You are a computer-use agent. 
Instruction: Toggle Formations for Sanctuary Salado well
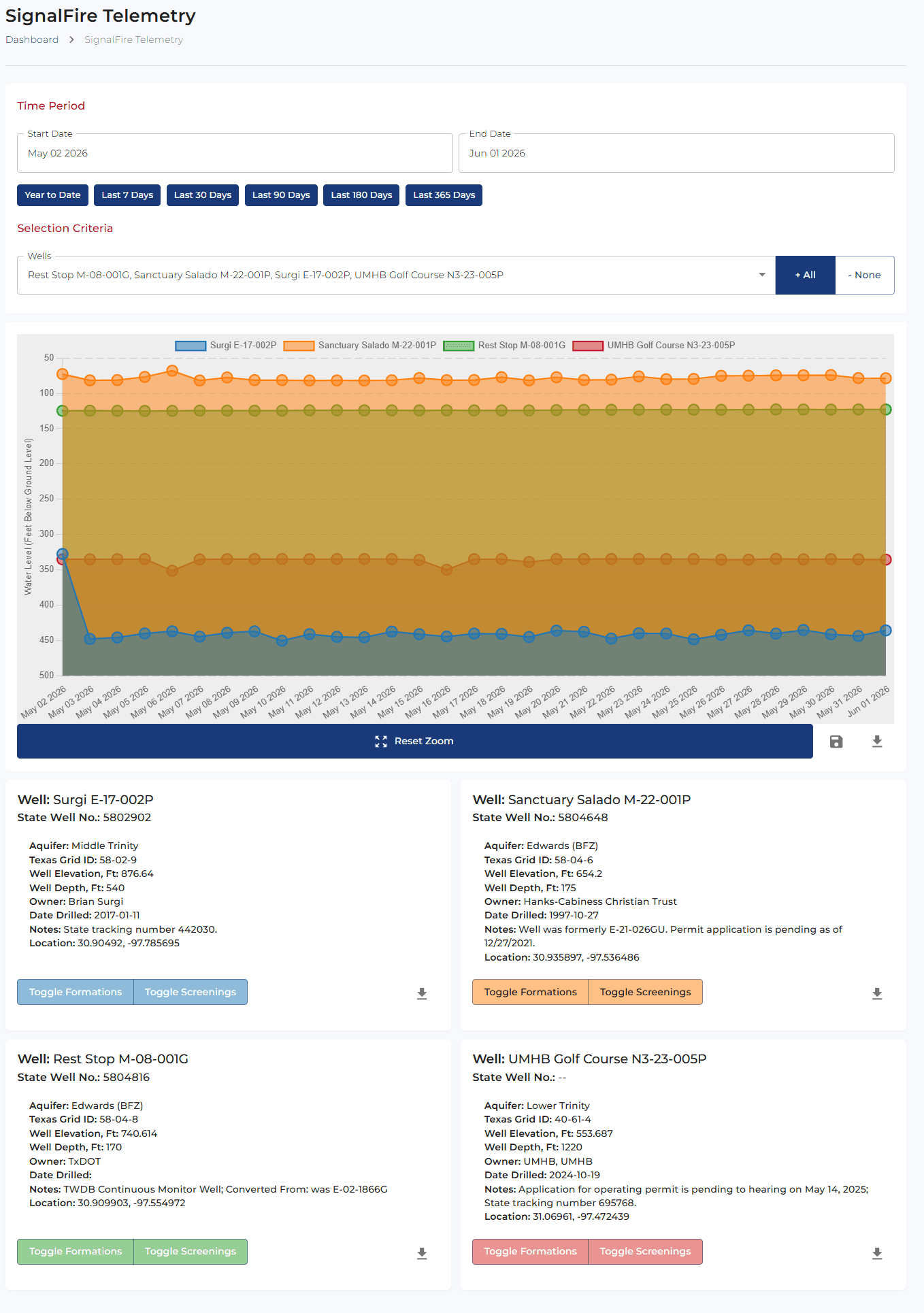coord(531,992)
